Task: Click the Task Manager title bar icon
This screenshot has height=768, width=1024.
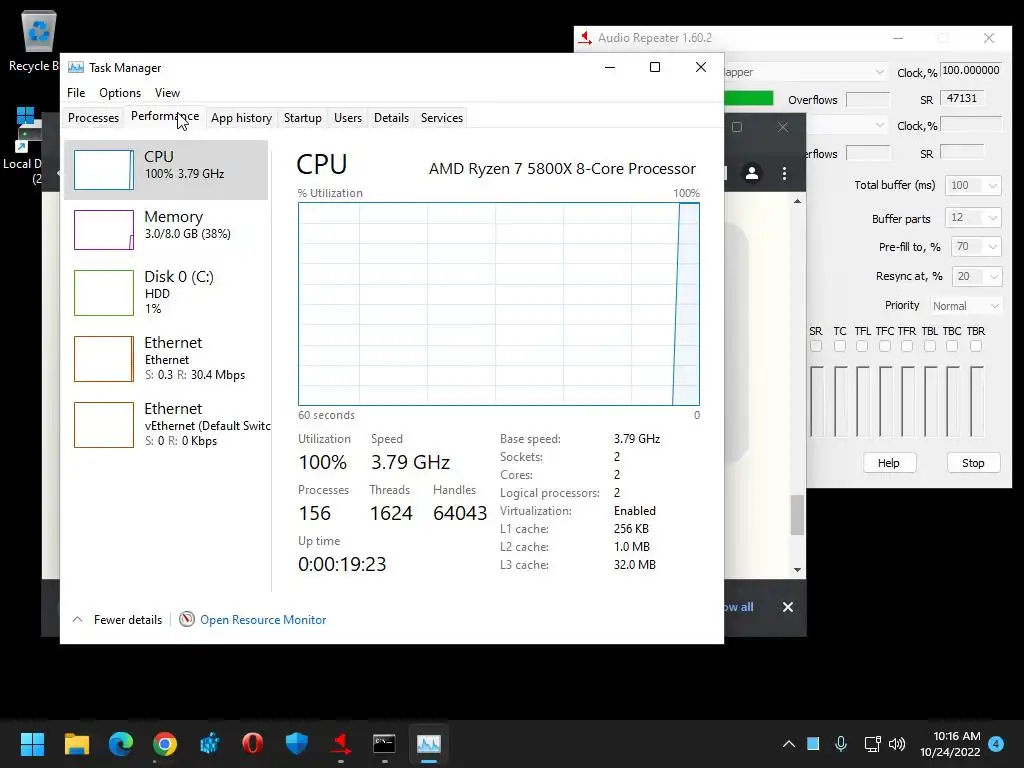Action: pos(76,67)
